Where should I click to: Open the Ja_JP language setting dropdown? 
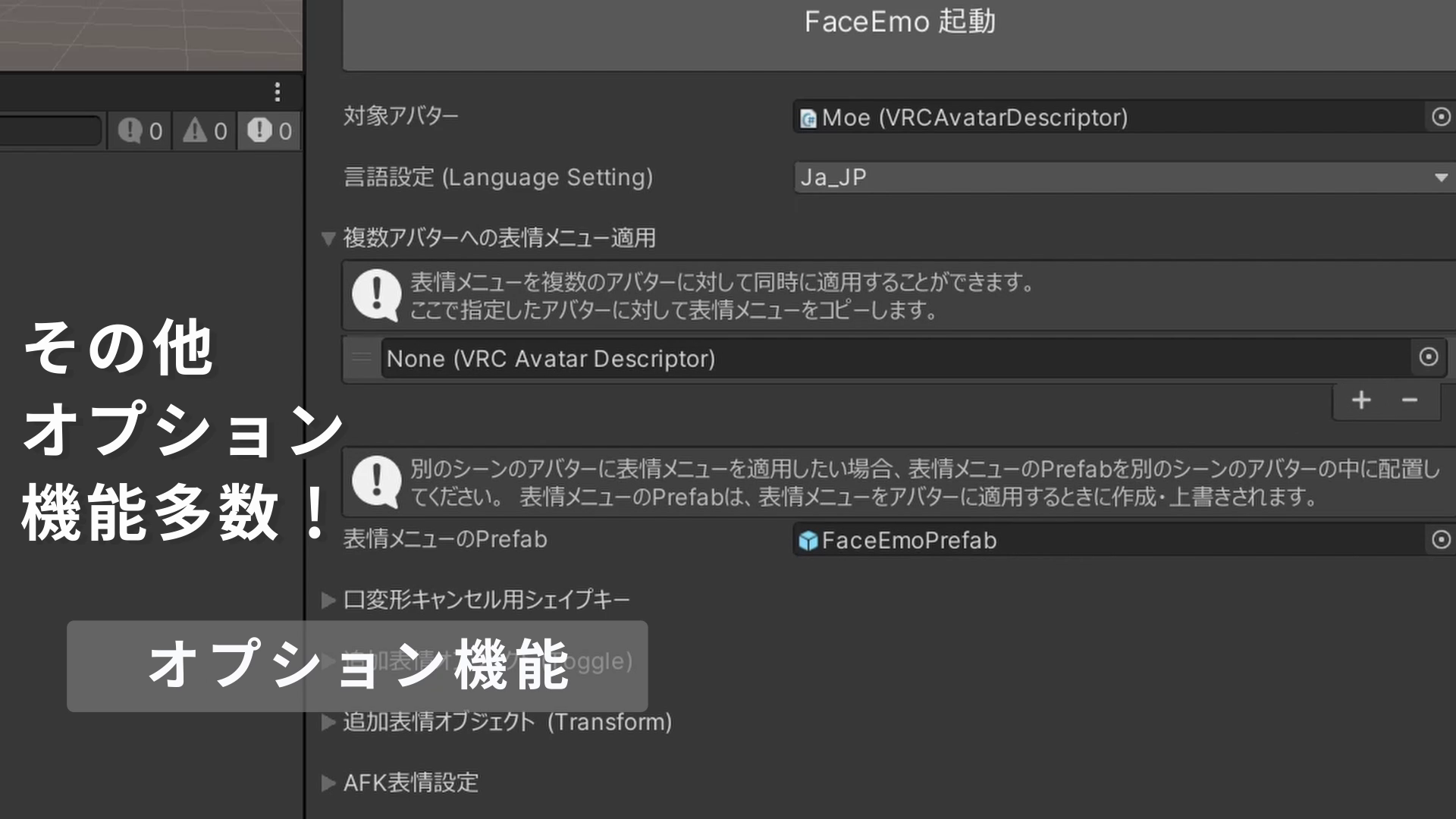tap(1122, 177)
